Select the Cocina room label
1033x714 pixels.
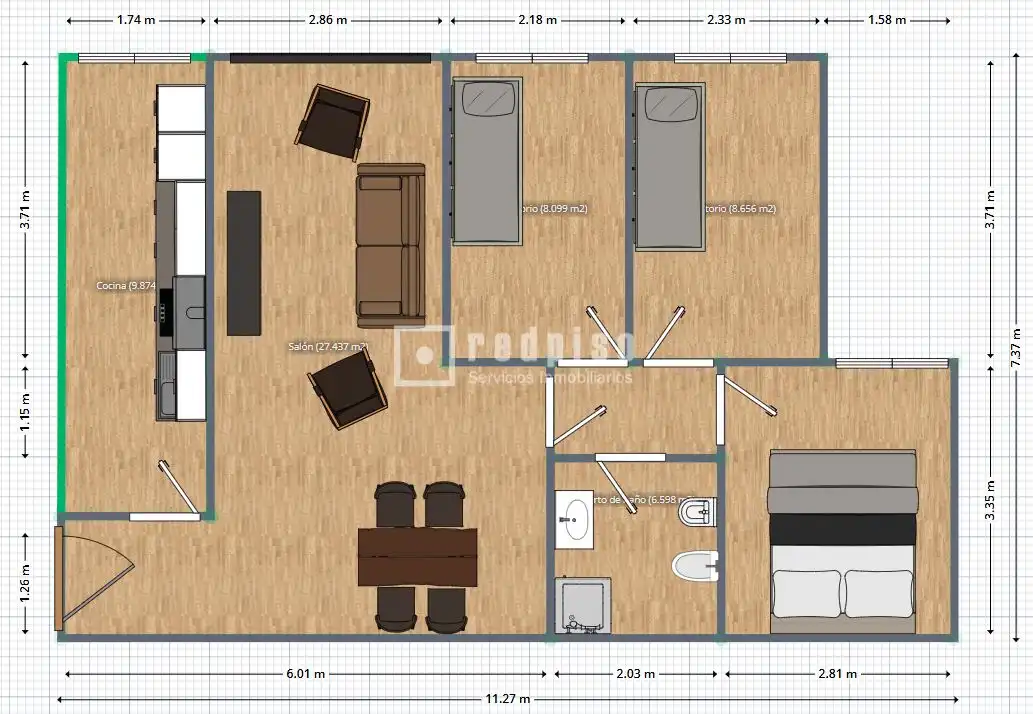pos(126,285)
